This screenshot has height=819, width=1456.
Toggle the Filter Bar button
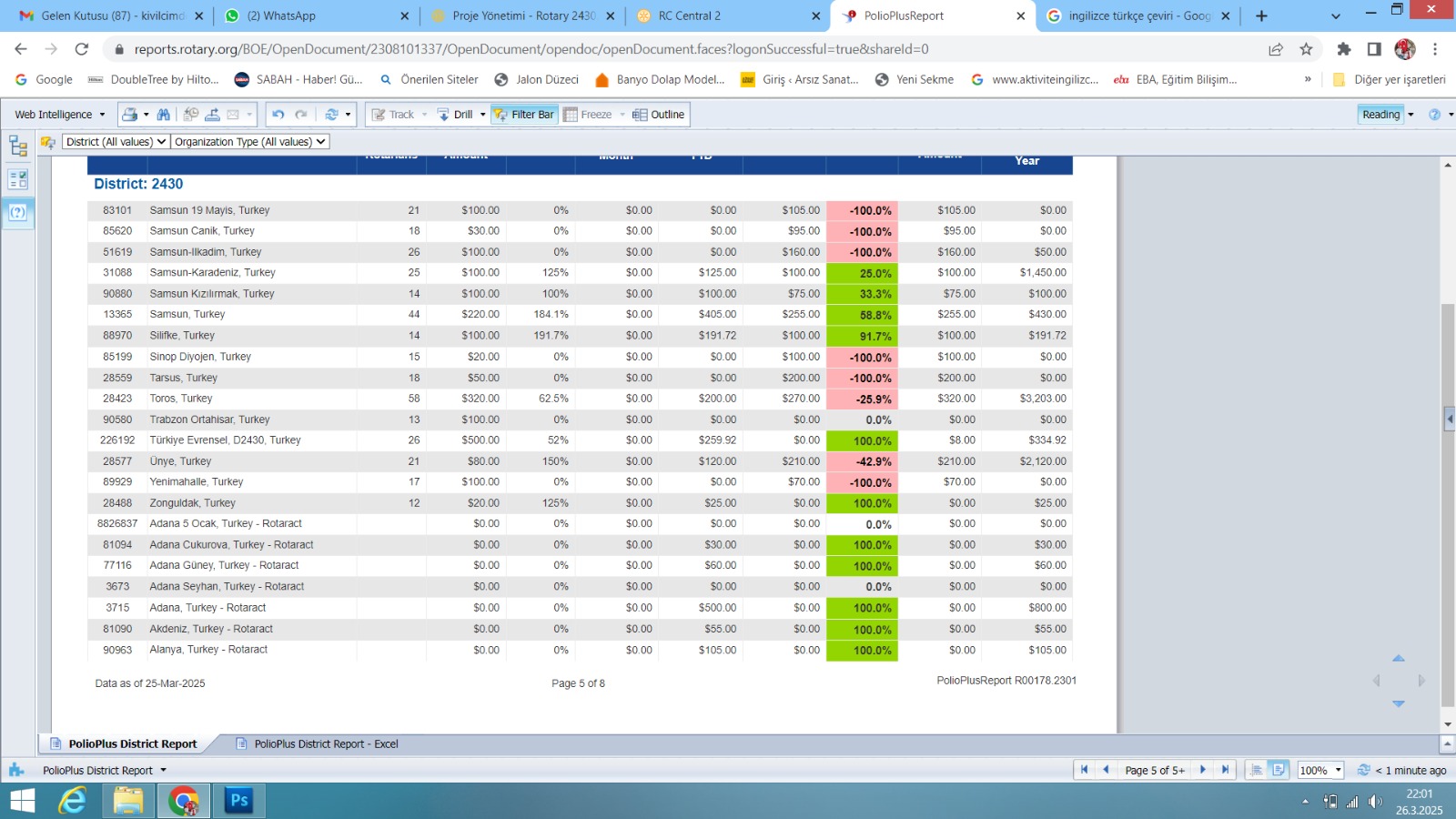(x=524, y=115)
